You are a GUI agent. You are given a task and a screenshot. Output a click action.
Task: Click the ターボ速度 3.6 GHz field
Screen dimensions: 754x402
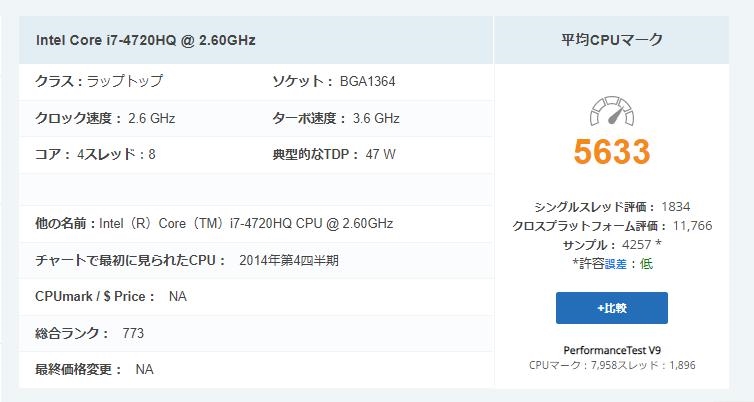click(336, 118)
